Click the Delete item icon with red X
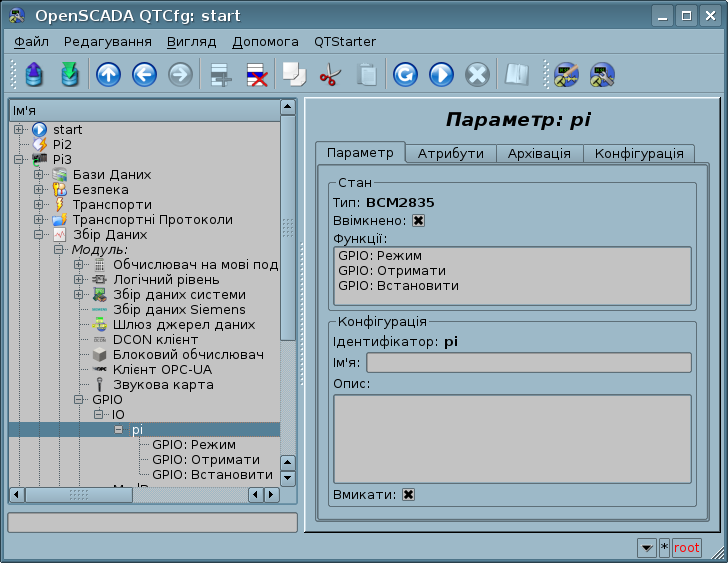 (256, 75)
